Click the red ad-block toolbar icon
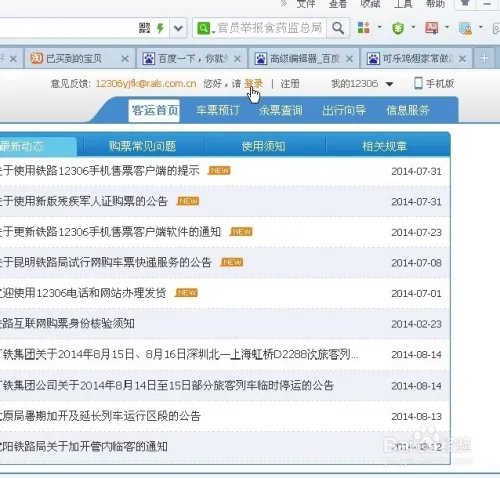 tap(432, 28)
